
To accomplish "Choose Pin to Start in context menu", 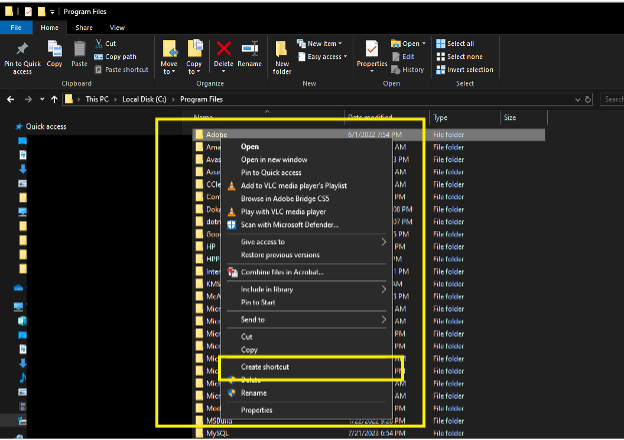I will [306, 302].
